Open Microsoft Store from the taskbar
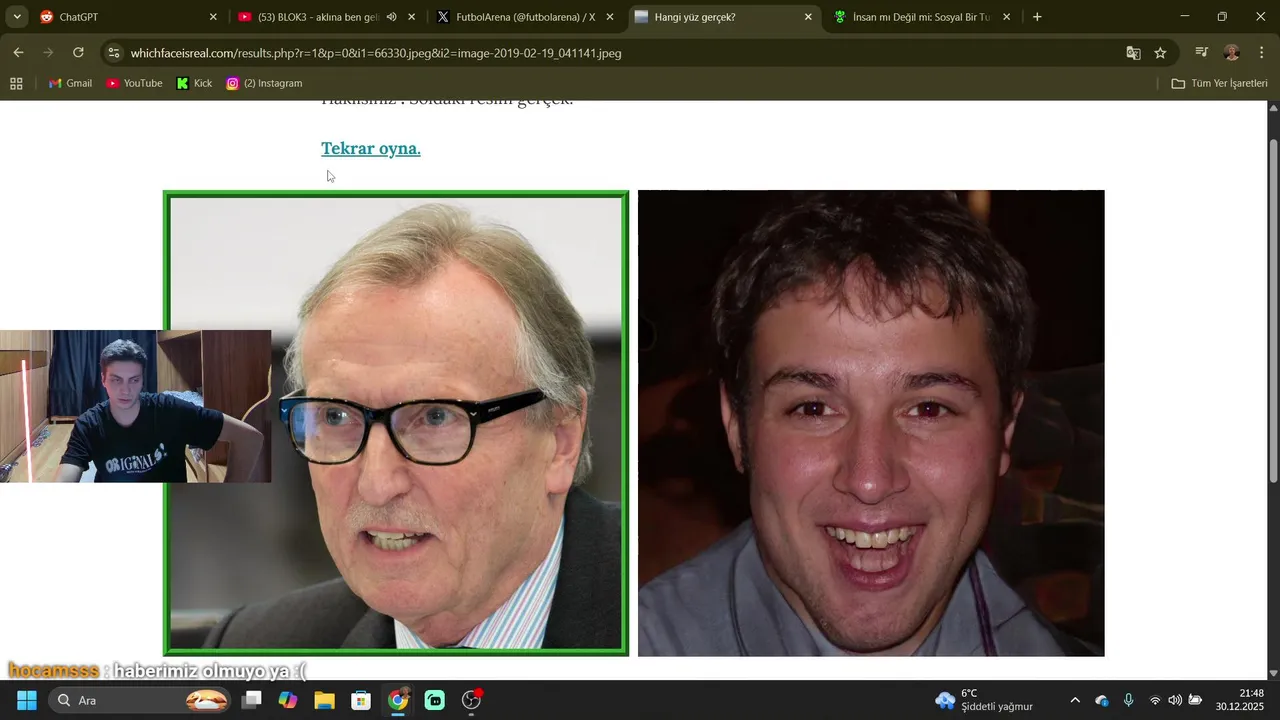The width and height of the screenshot is (1280, 720). pos(361,700)
